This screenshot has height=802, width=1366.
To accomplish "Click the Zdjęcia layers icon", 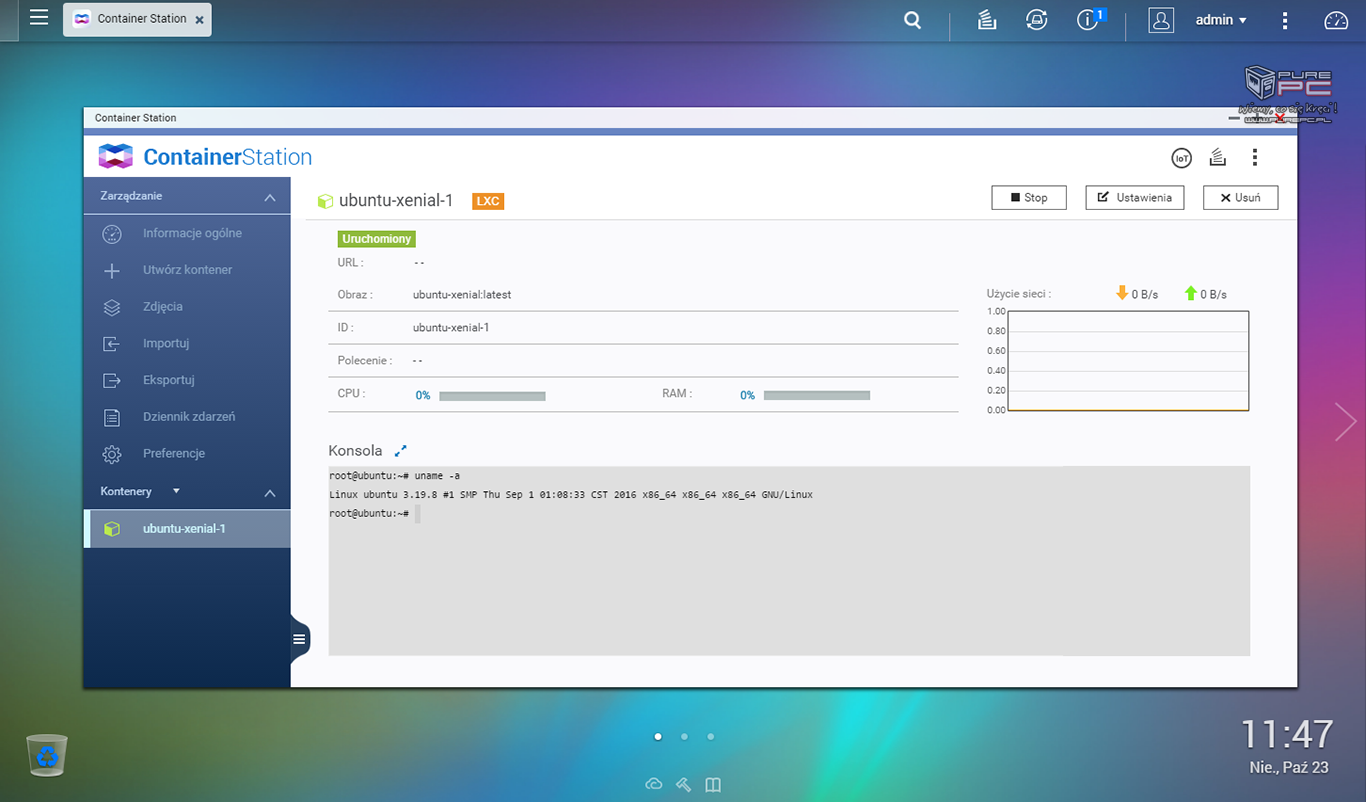I will coord(112,307).
